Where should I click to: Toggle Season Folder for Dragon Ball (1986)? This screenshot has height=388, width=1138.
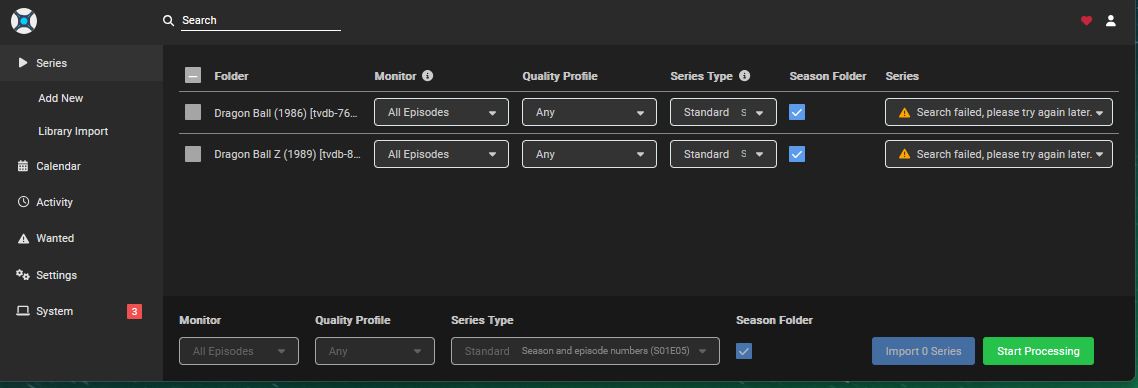click(x=797, y=112)
